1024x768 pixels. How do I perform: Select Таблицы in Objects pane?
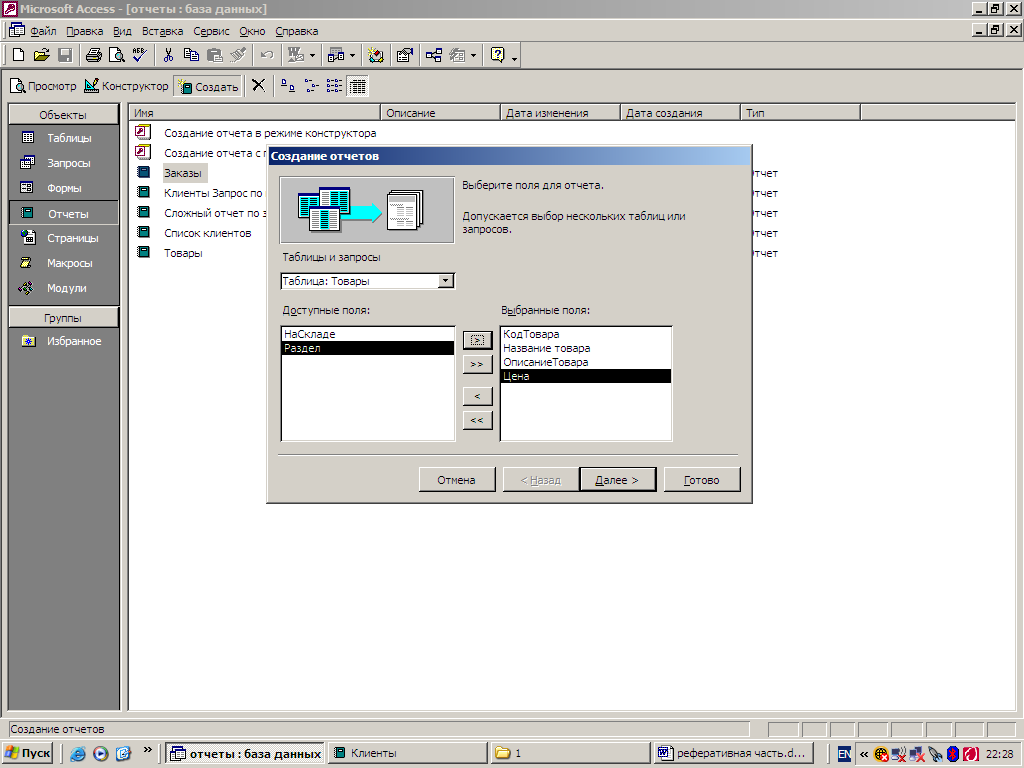pyautogui.click(x=64, y=138)
